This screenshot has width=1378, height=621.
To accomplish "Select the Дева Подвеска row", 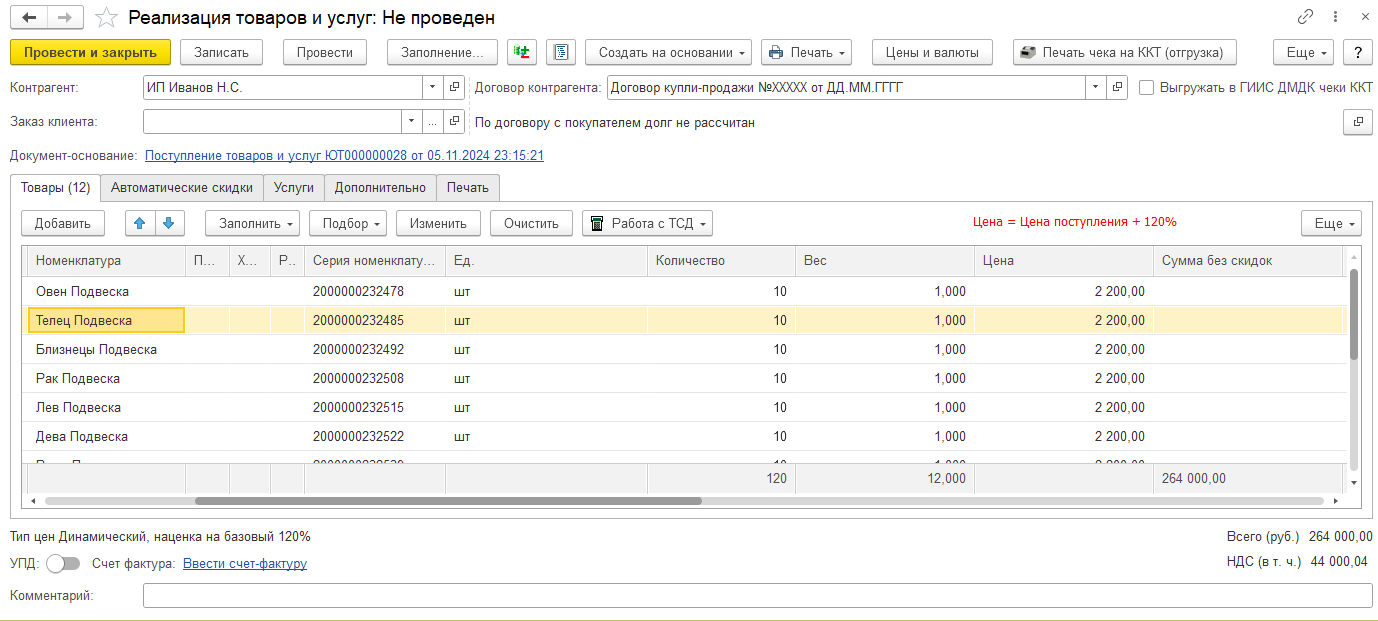I will click(685, 436).
